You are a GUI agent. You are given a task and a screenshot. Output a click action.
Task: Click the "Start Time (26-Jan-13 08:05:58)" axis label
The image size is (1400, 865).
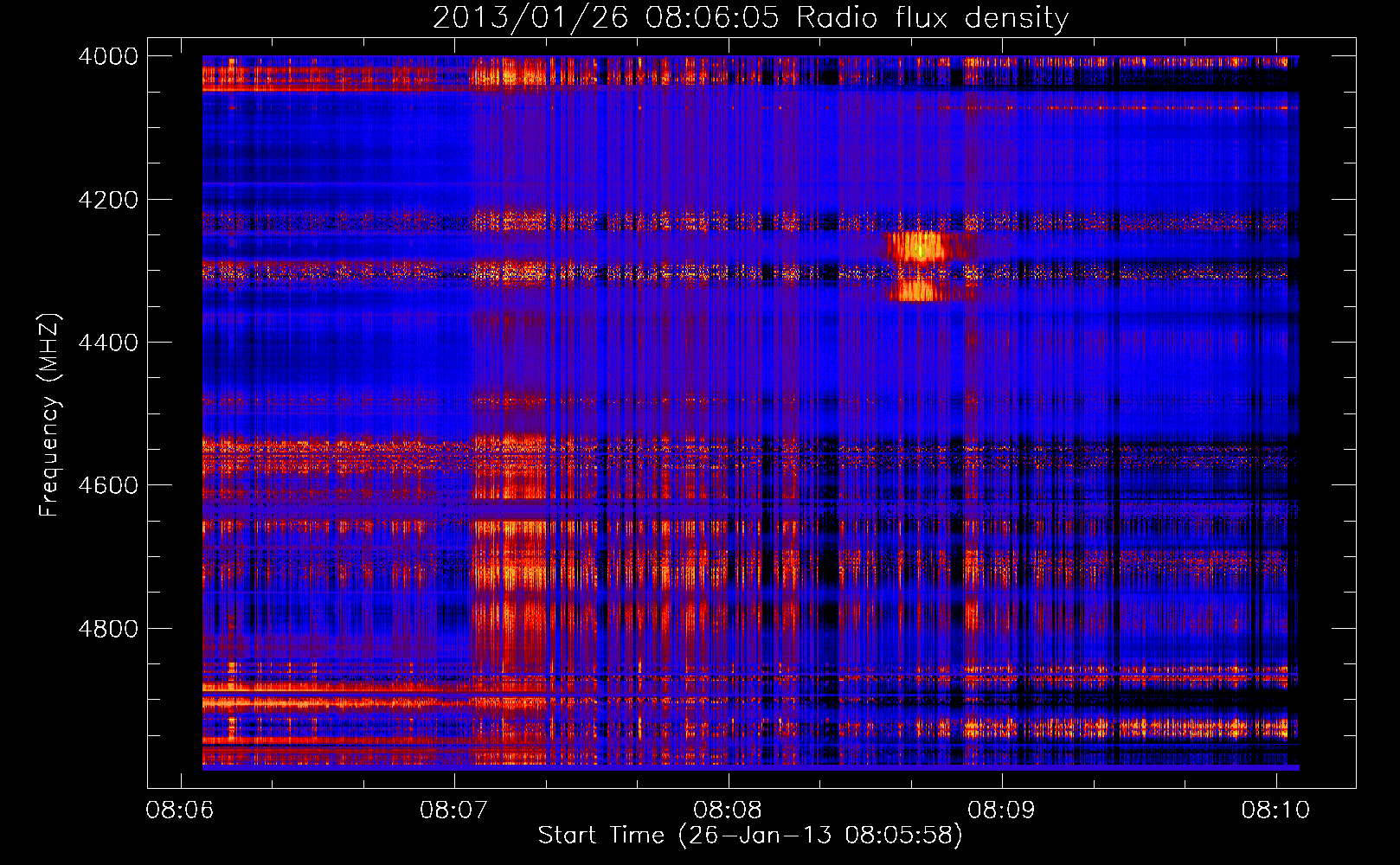coord(750,836)
